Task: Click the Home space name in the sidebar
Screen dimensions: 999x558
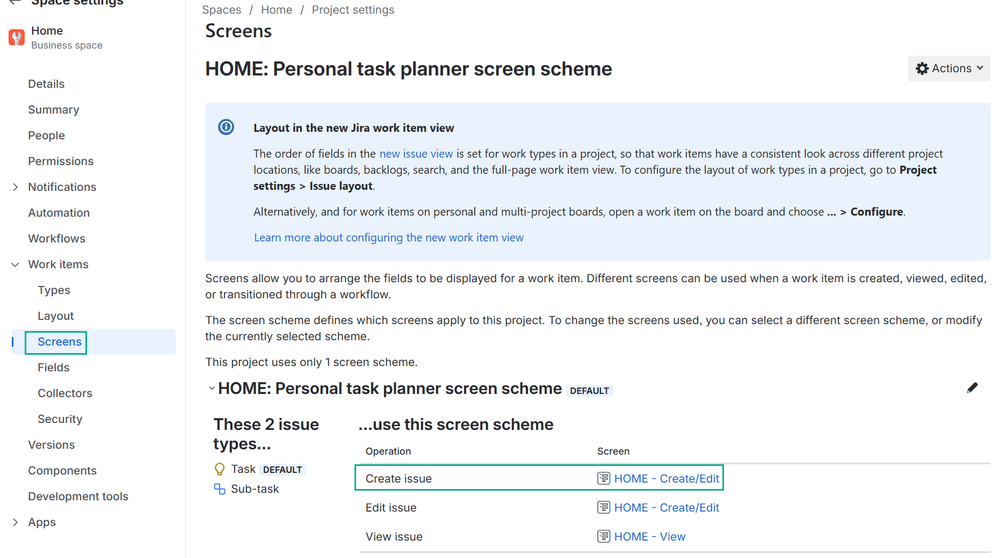Action: 47,31
